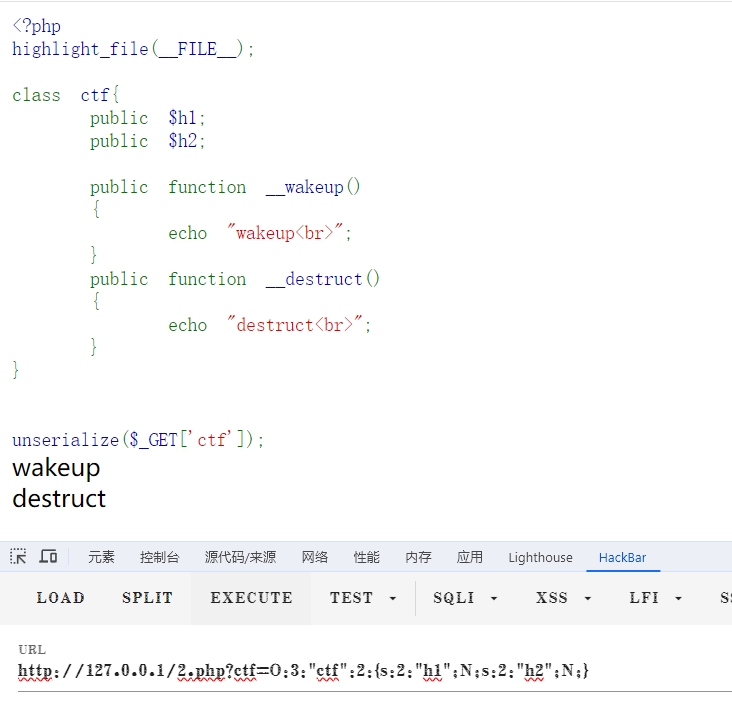Click the inspect element picker icon
This screenshot has width=732, height=708.
click(x=19, y=557)
